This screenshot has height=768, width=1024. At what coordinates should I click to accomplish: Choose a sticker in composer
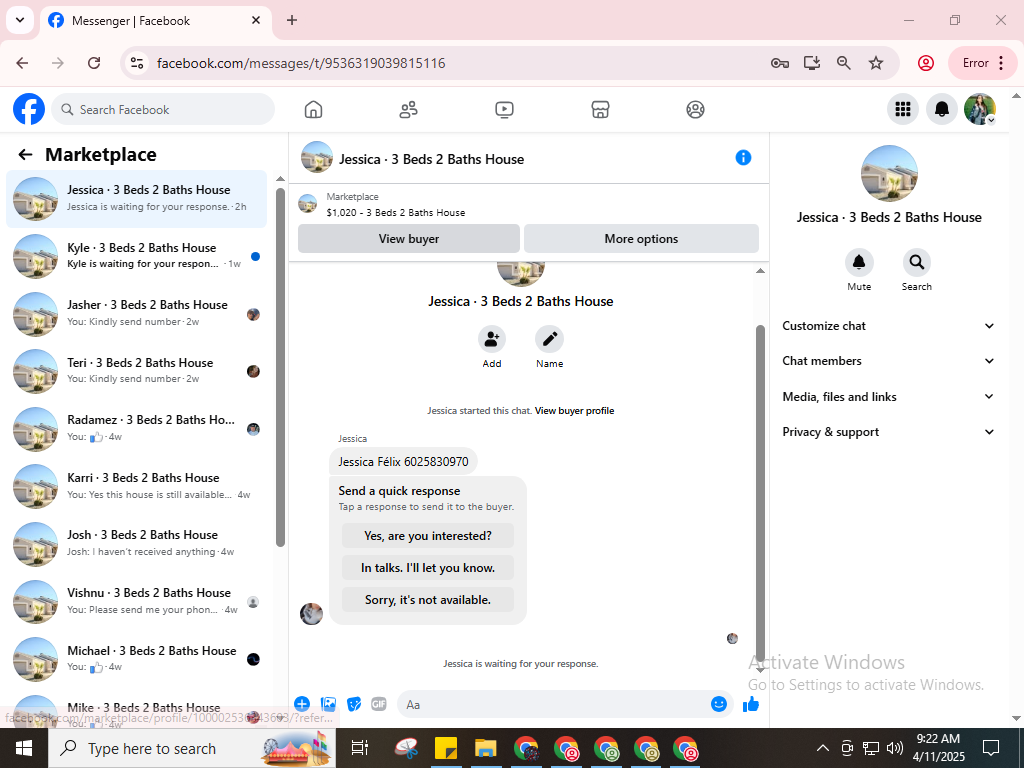pyautogui.click(x=354, y=704)
